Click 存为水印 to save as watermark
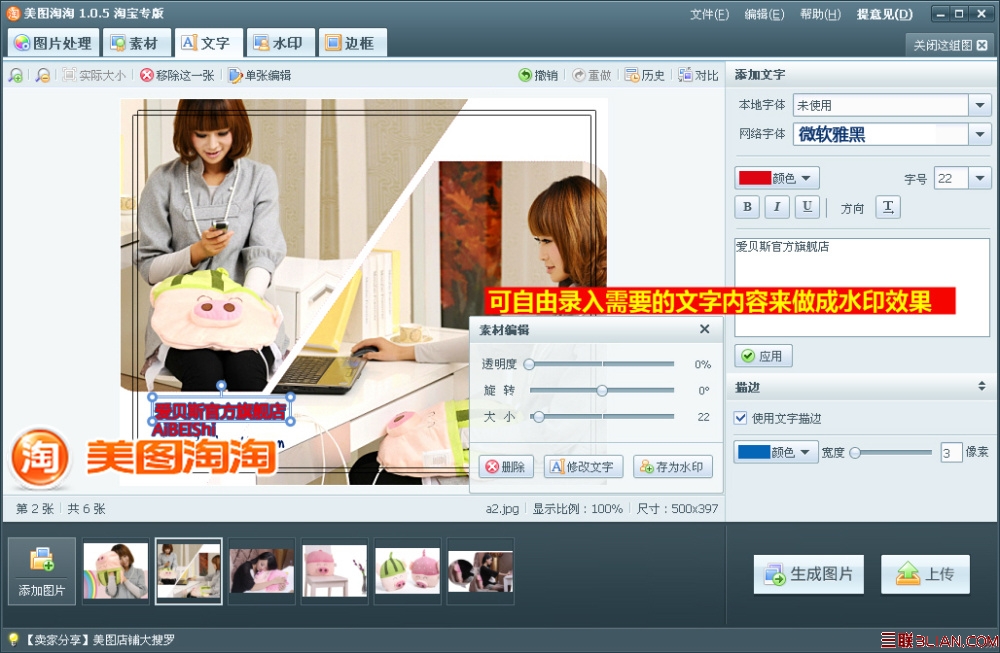This screenshot has width=1000, height=653. (673, 467)
